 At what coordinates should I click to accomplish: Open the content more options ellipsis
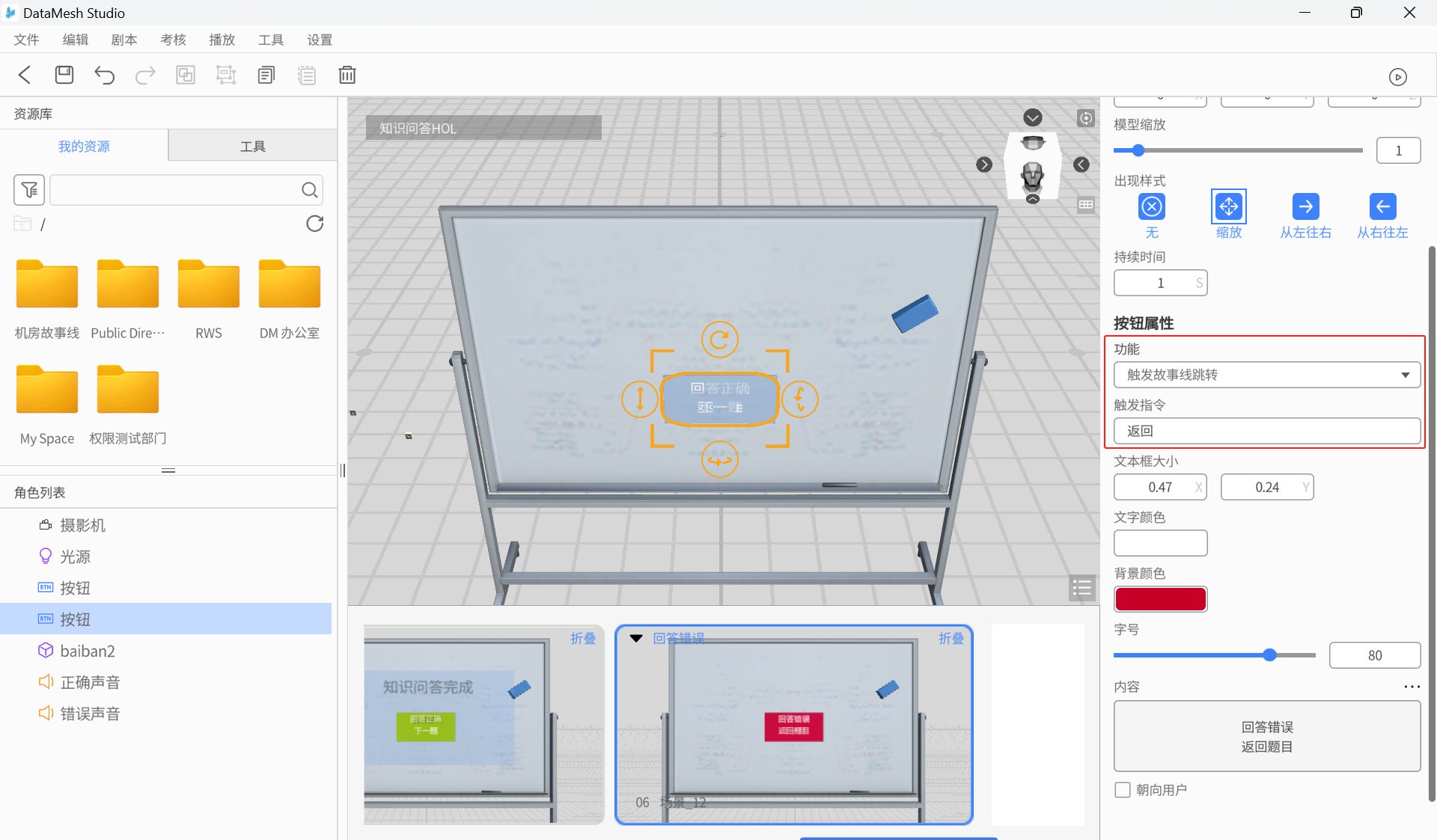(x=1412, y=687)
